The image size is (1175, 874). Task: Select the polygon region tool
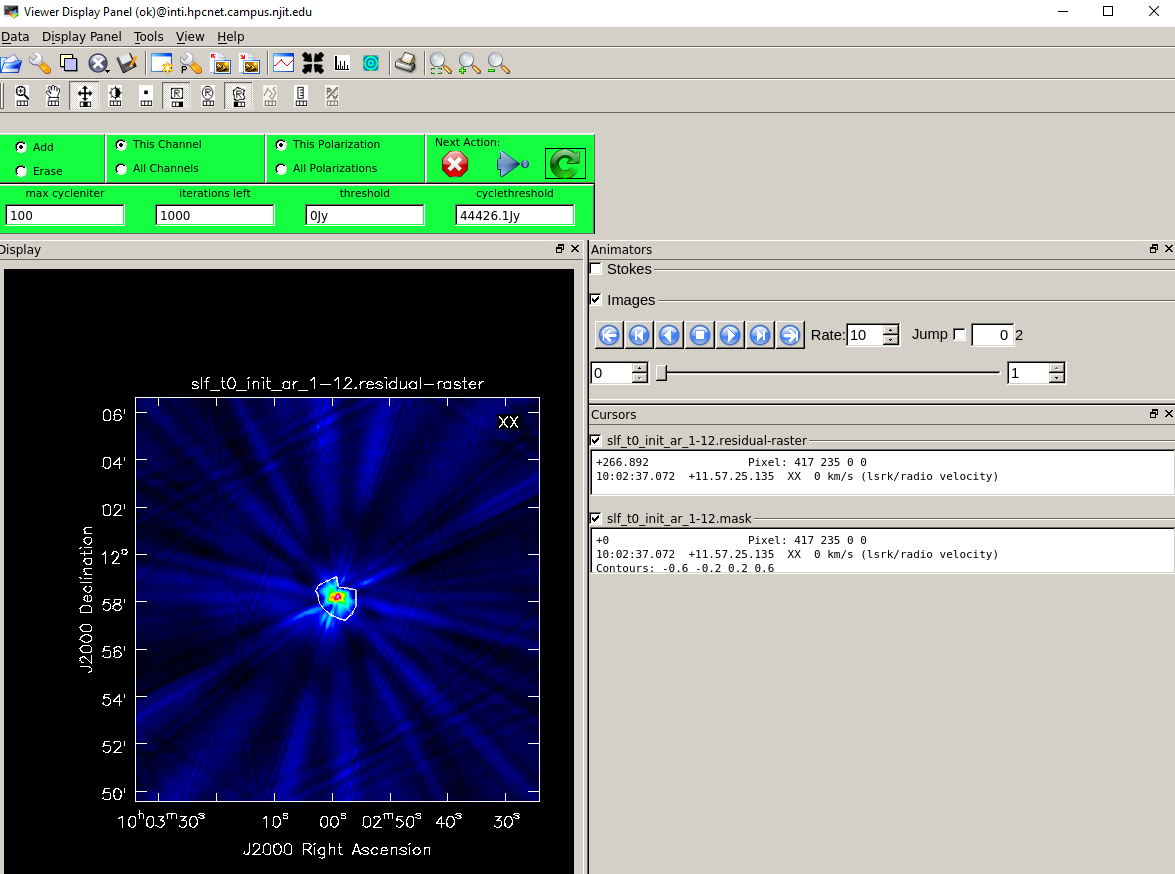coord(239,96)
